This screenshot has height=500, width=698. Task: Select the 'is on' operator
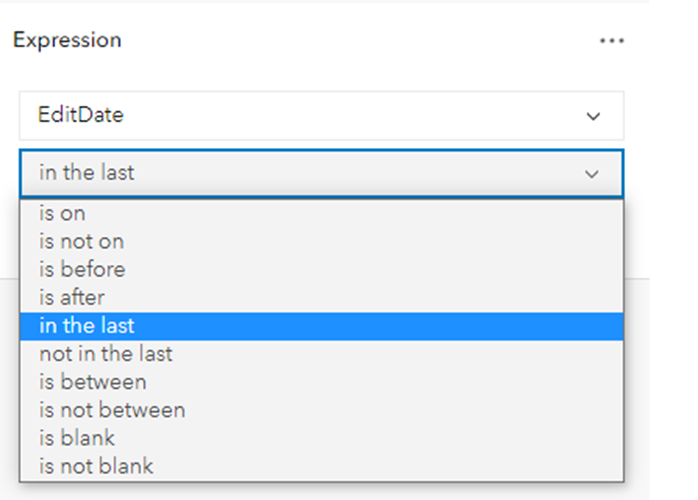[63, 213]
